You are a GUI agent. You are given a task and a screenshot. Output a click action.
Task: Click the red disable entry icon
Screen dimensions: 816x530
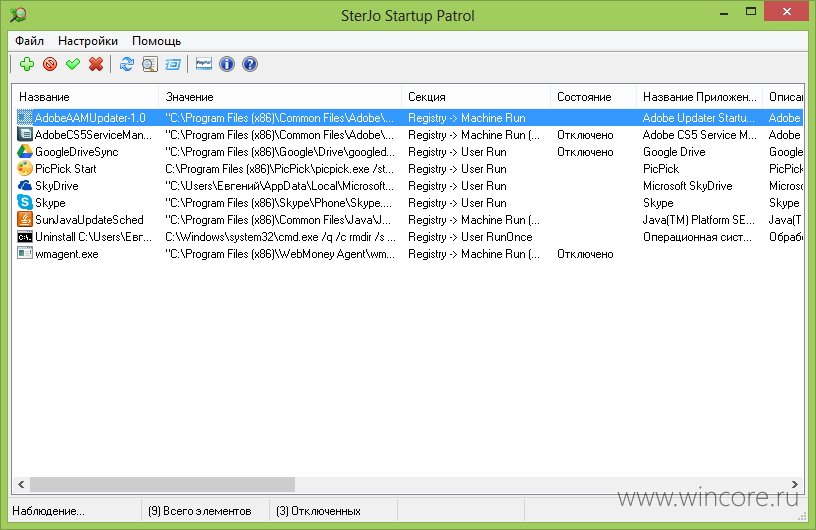click(50, 64)
